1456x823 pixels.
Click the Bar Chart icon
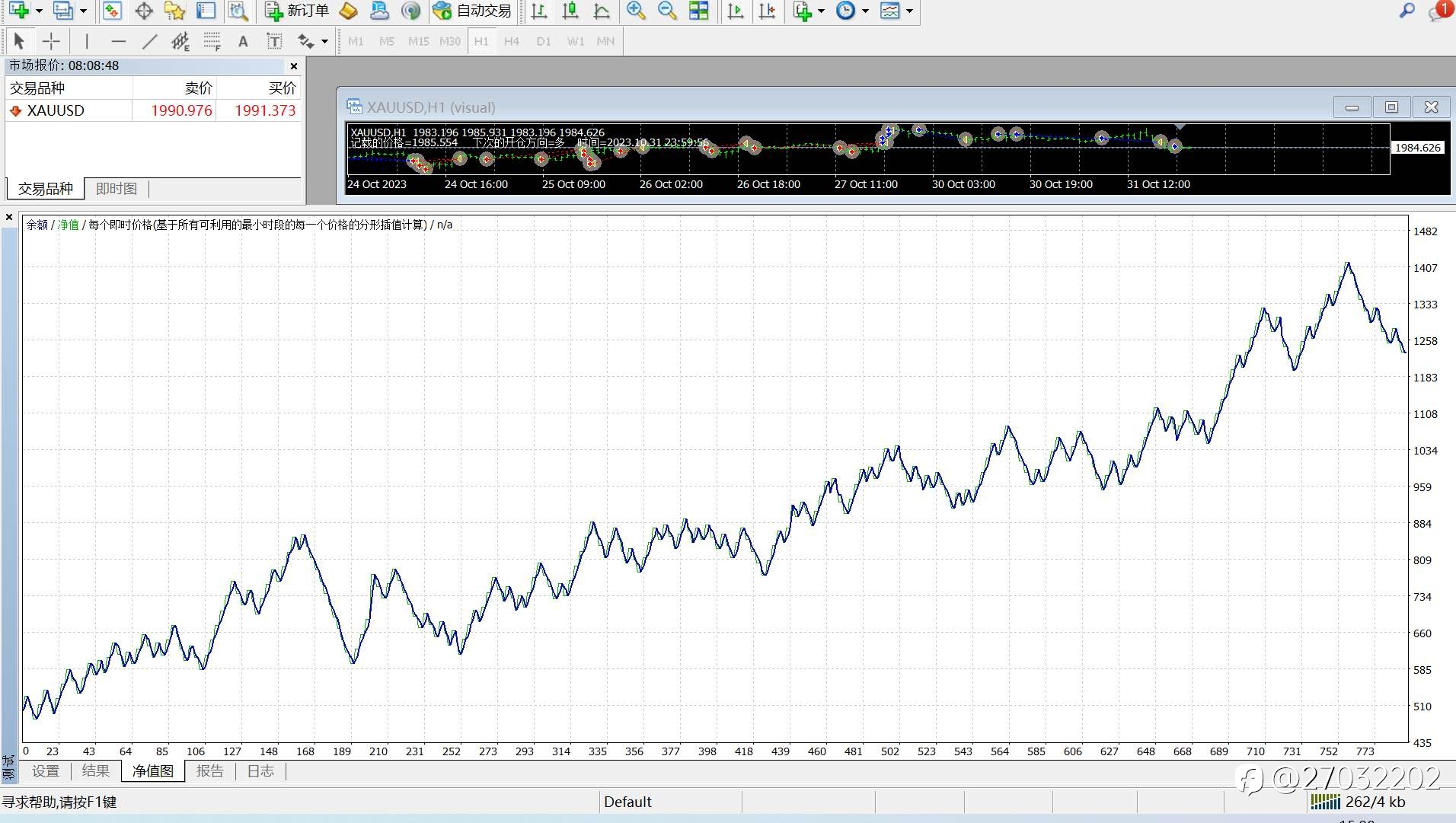[x=539, y=11]
